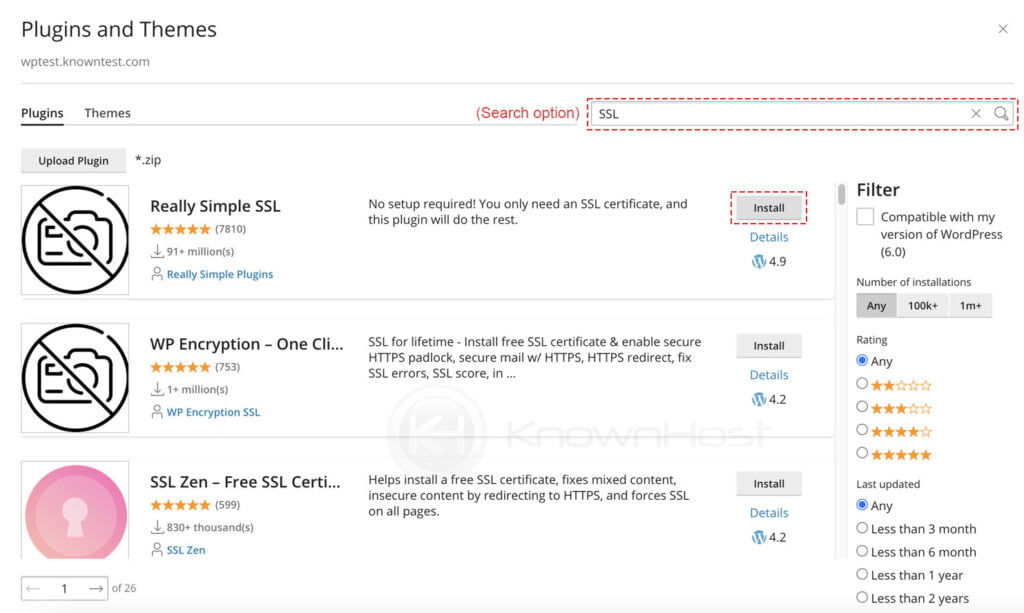Close the Plugins and Themes dialog
The height and width of the screenshot is (613, 1024).
(1003, 29)
